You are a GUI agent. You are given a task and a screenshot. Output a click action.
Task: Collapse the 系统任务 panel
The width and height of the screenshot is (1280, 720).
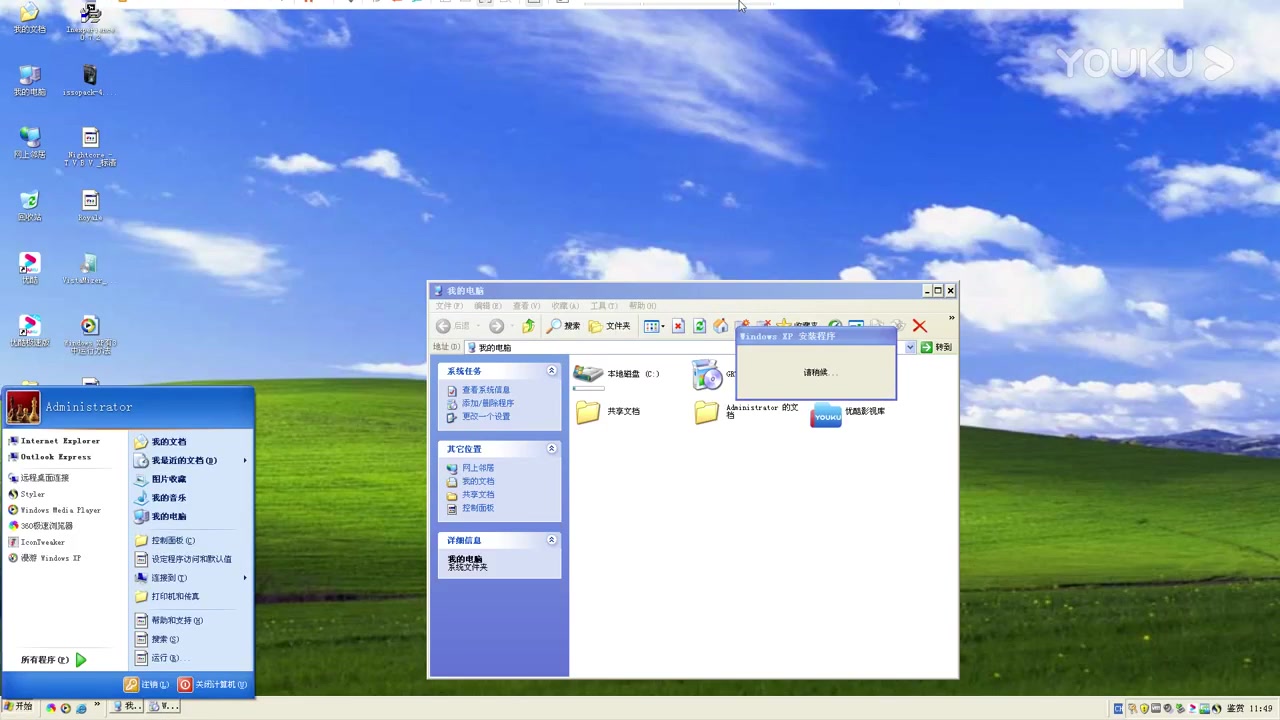pyautogui.click(x=551, y=370)
